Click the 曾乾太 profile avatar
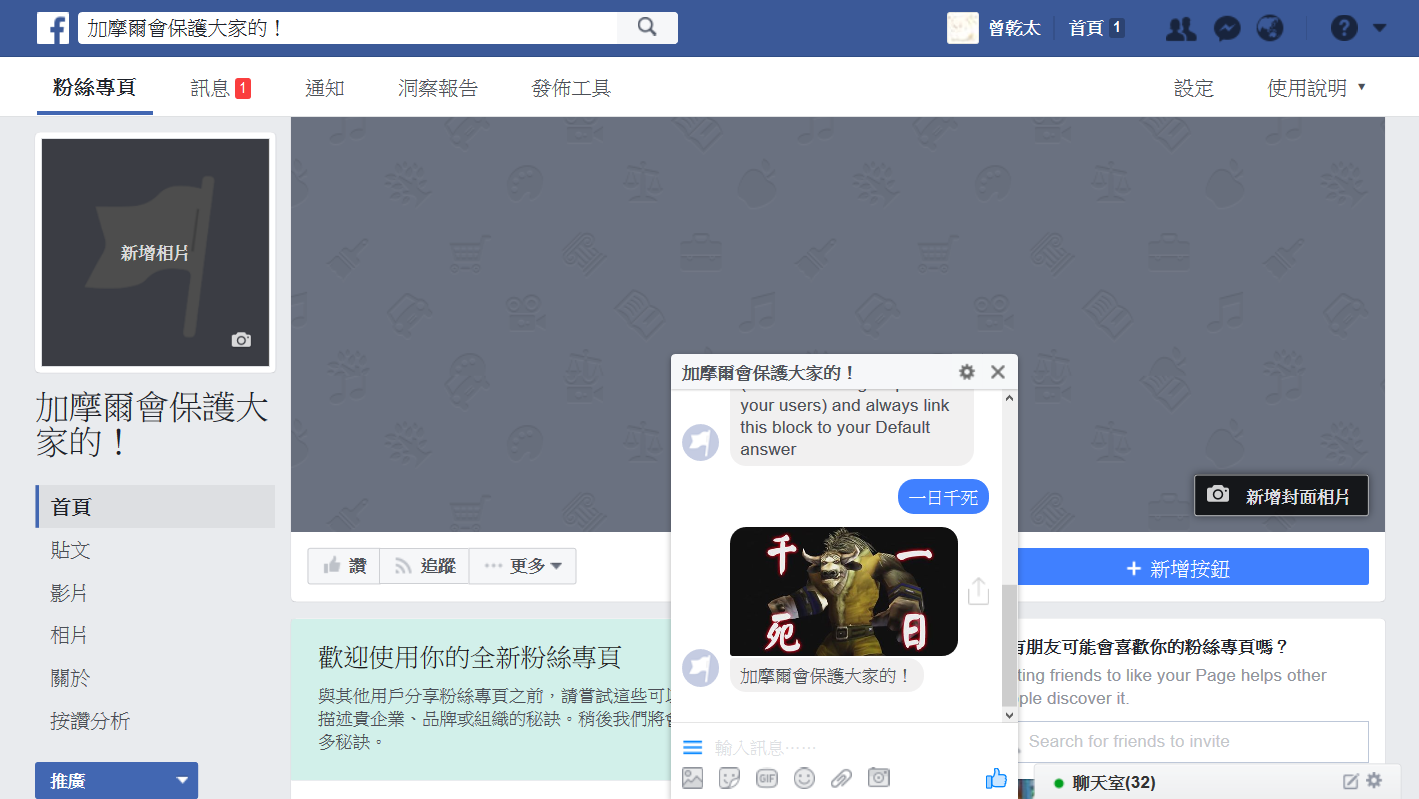Image resolution: width=1419 pixels, height=799 pixels. 963,28
